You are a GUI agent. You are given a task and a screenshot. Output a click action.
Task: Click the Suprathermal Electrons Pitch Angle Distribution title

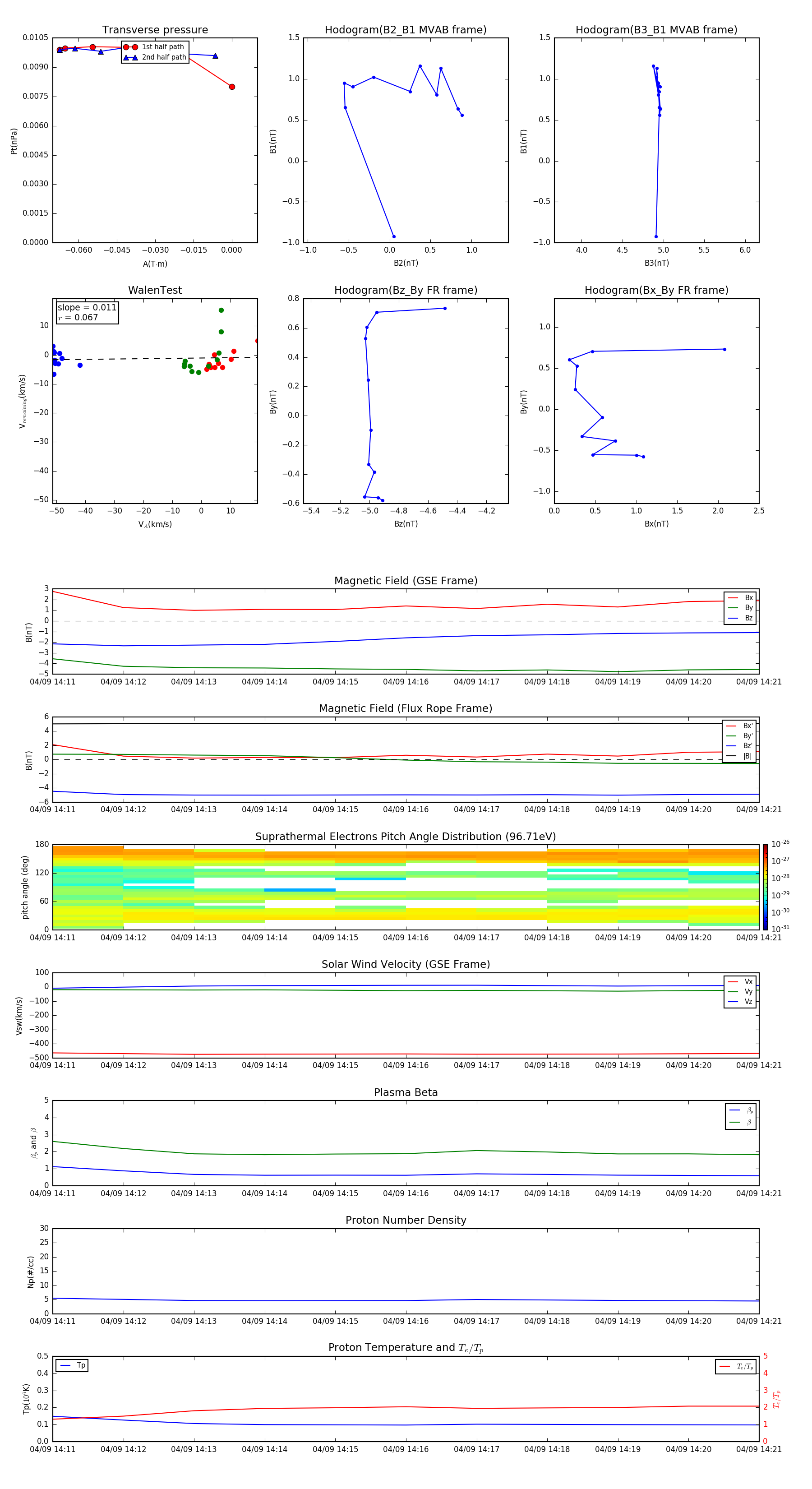pos(406,837)
